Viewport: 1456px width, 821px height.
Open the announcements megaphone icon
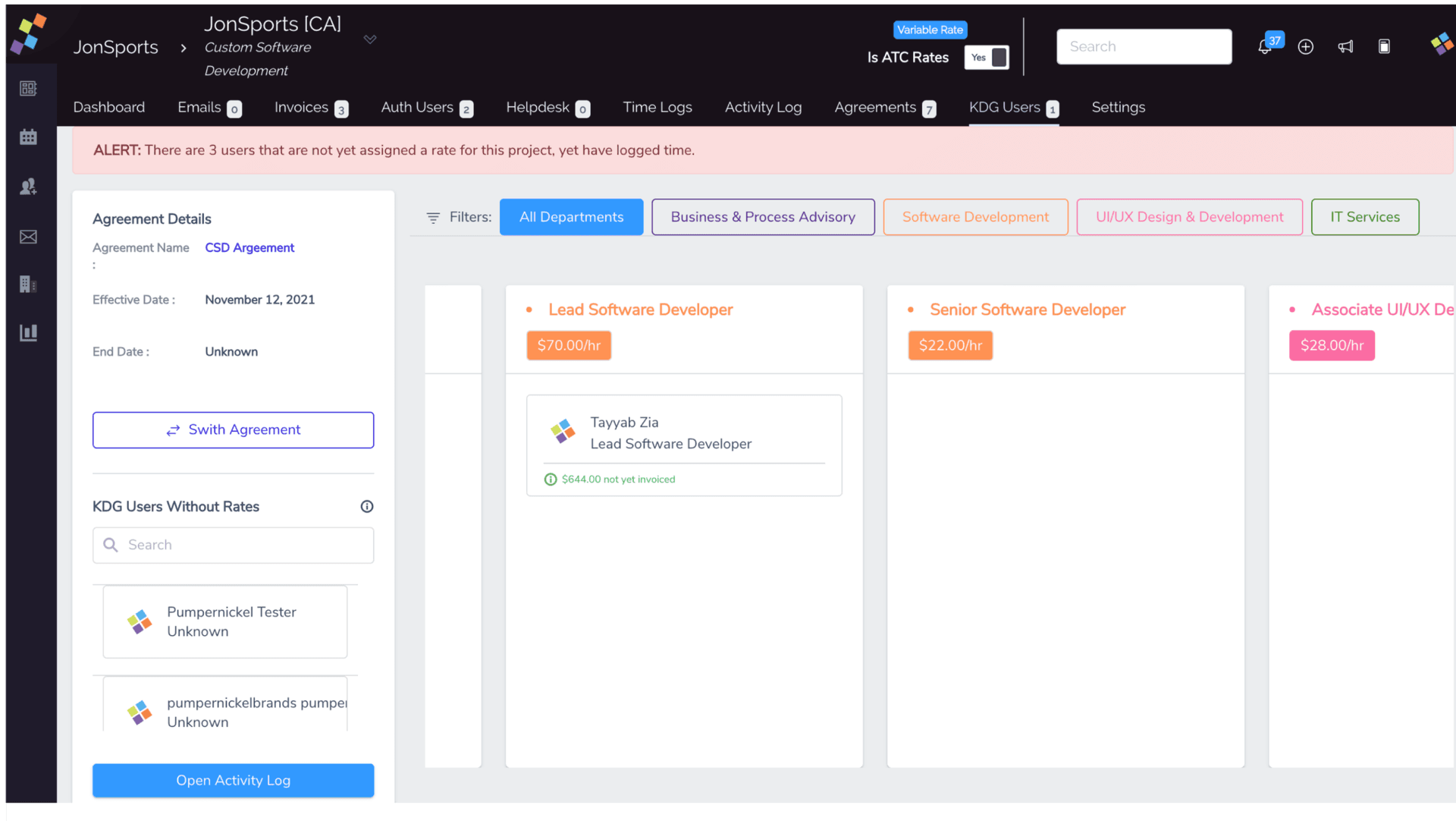pyautogui.click(x=1345, y=47)
